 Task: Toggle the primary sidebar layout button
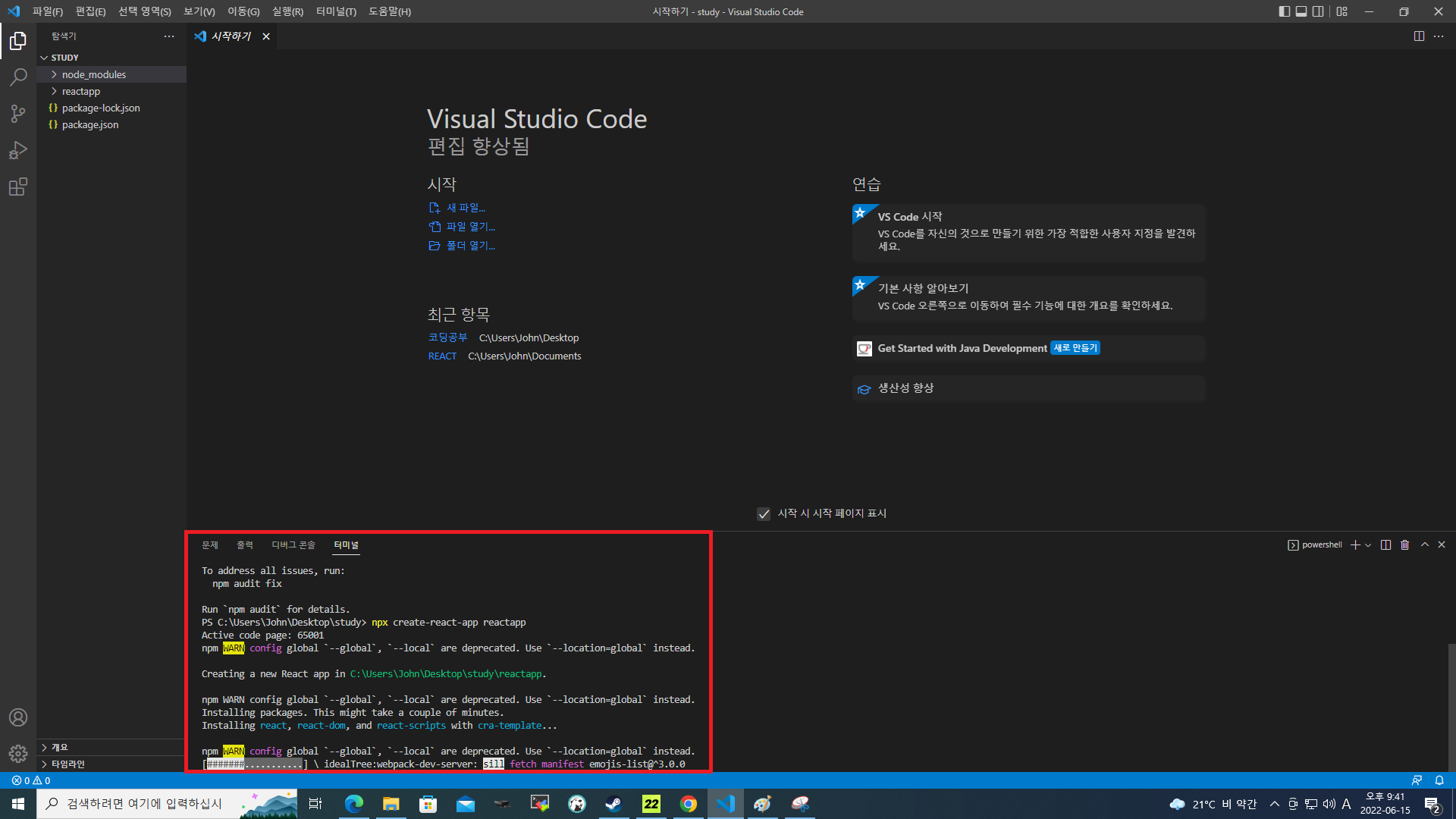coord(1284,11)
